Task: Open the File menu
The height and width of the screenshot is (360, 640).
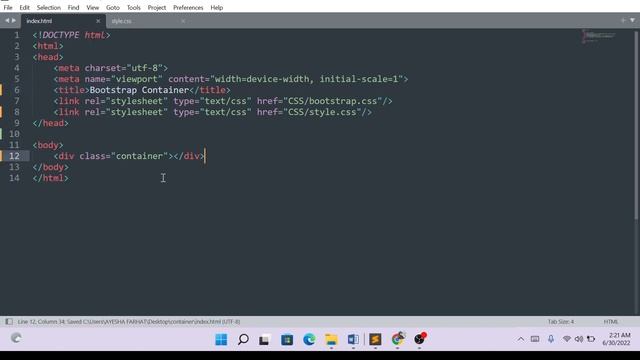Action: (x=8, y=7)
